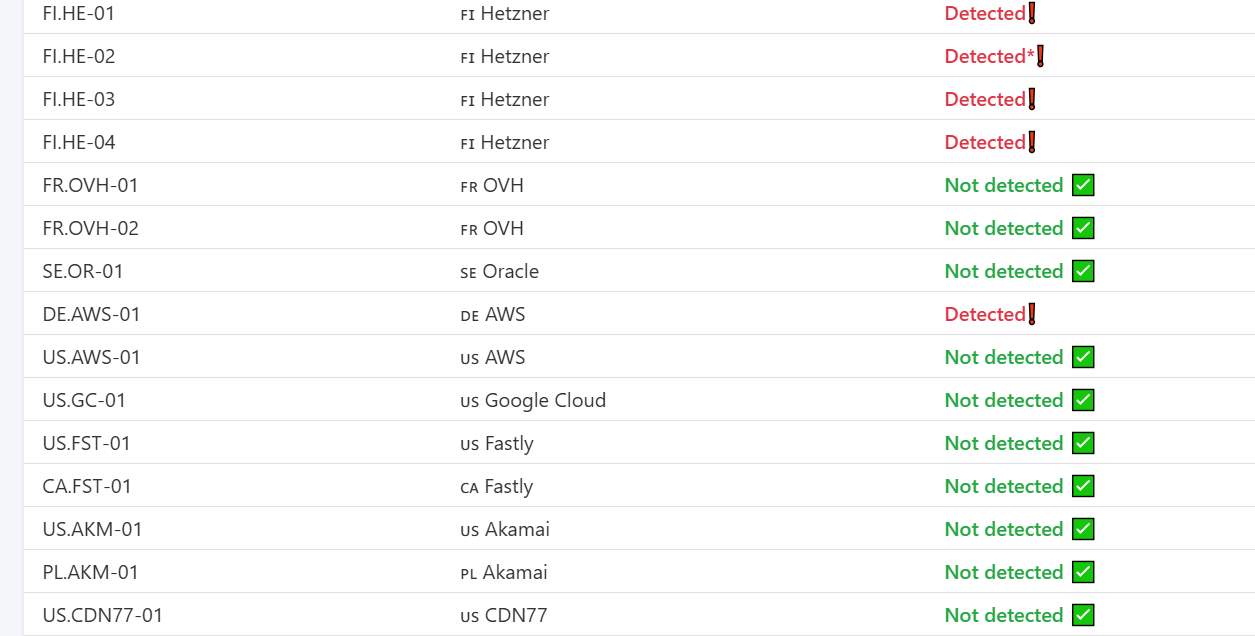
Task: Select the US.AKM-01 server name
Action: pos(92,529)
